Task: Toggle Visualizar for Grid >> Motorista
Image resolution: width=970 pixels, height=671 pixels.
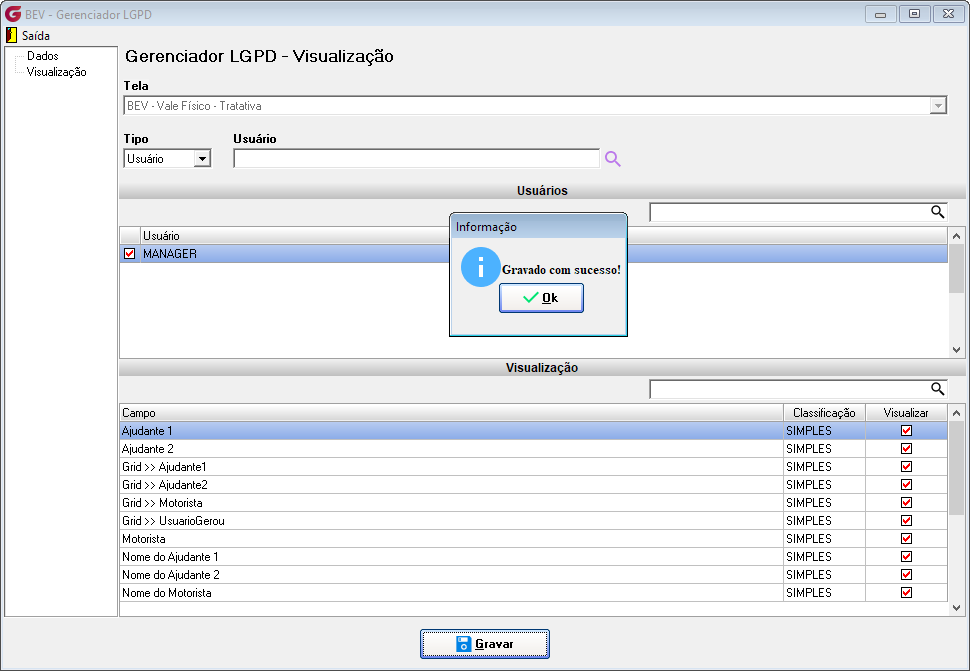Action: (906, 502)
